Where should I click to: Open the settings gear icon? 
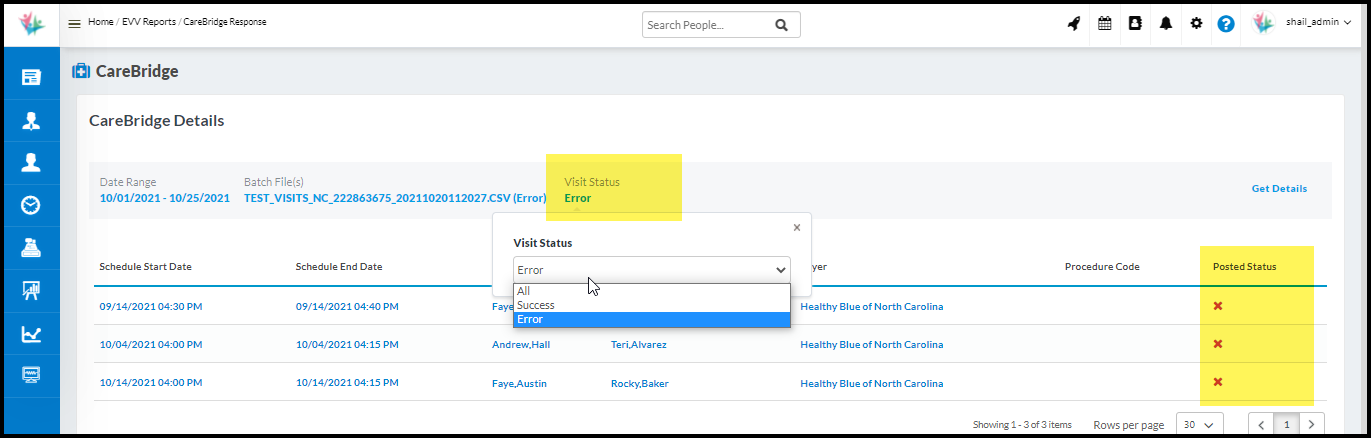click(x=1196, y=24)
